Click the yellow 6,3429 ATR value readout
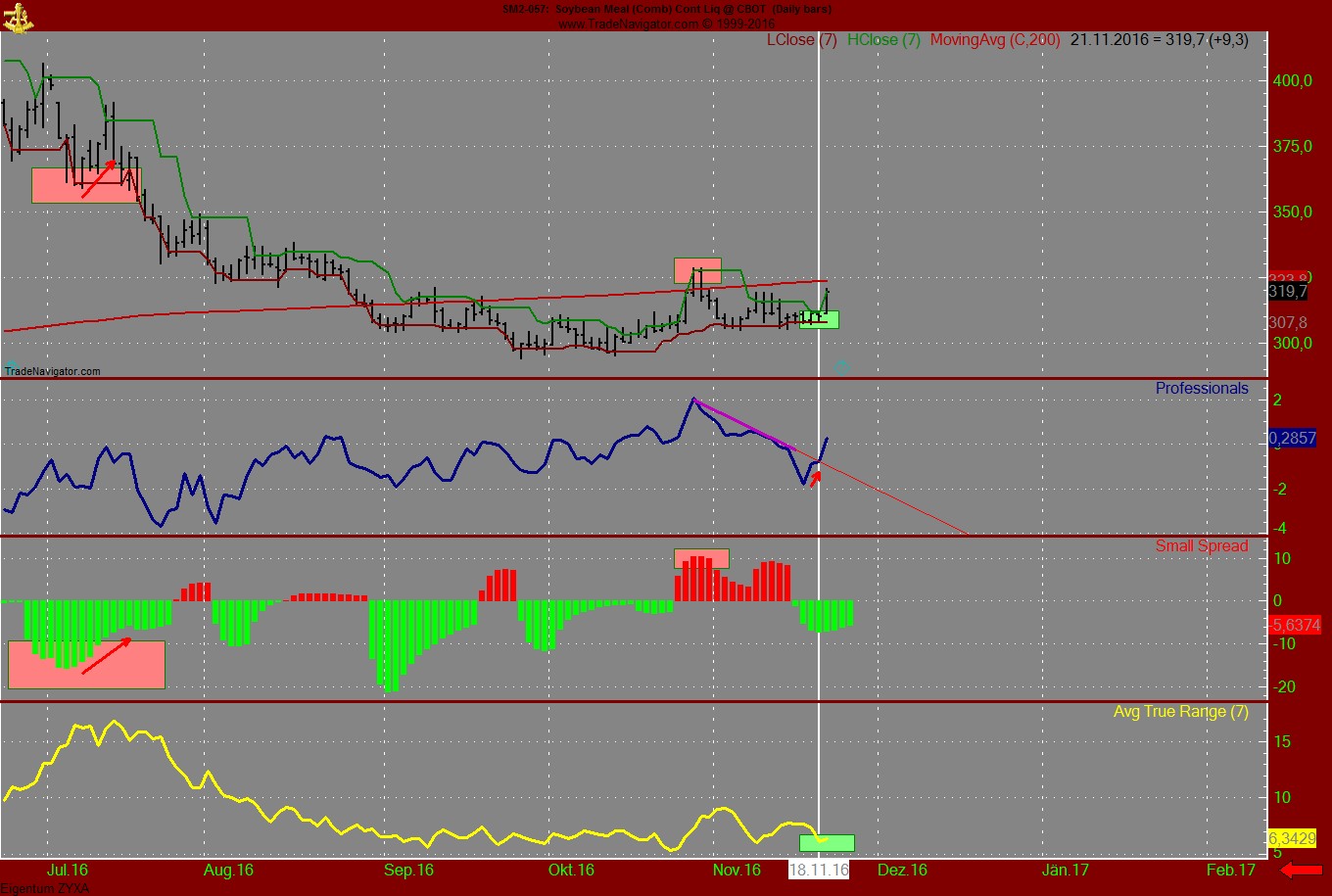This screenshot has width=1332, height=896. point(1293,838)
